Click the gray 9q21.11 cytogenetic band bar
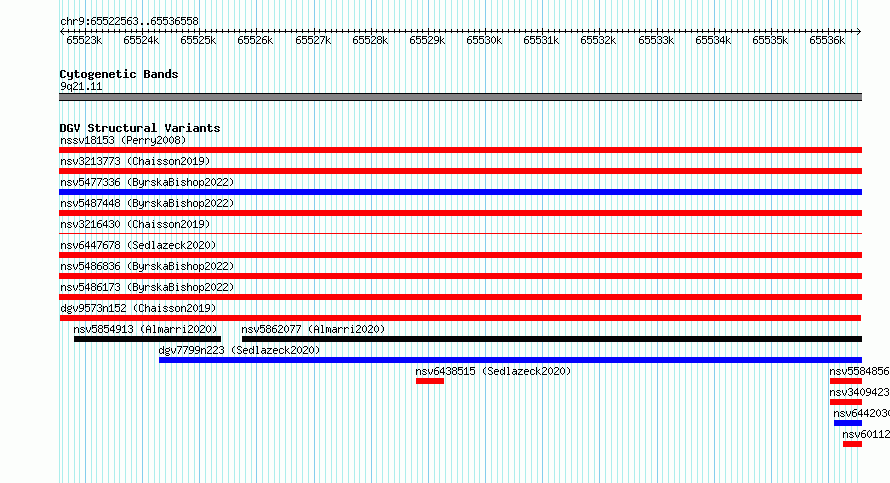 point(460,97)
